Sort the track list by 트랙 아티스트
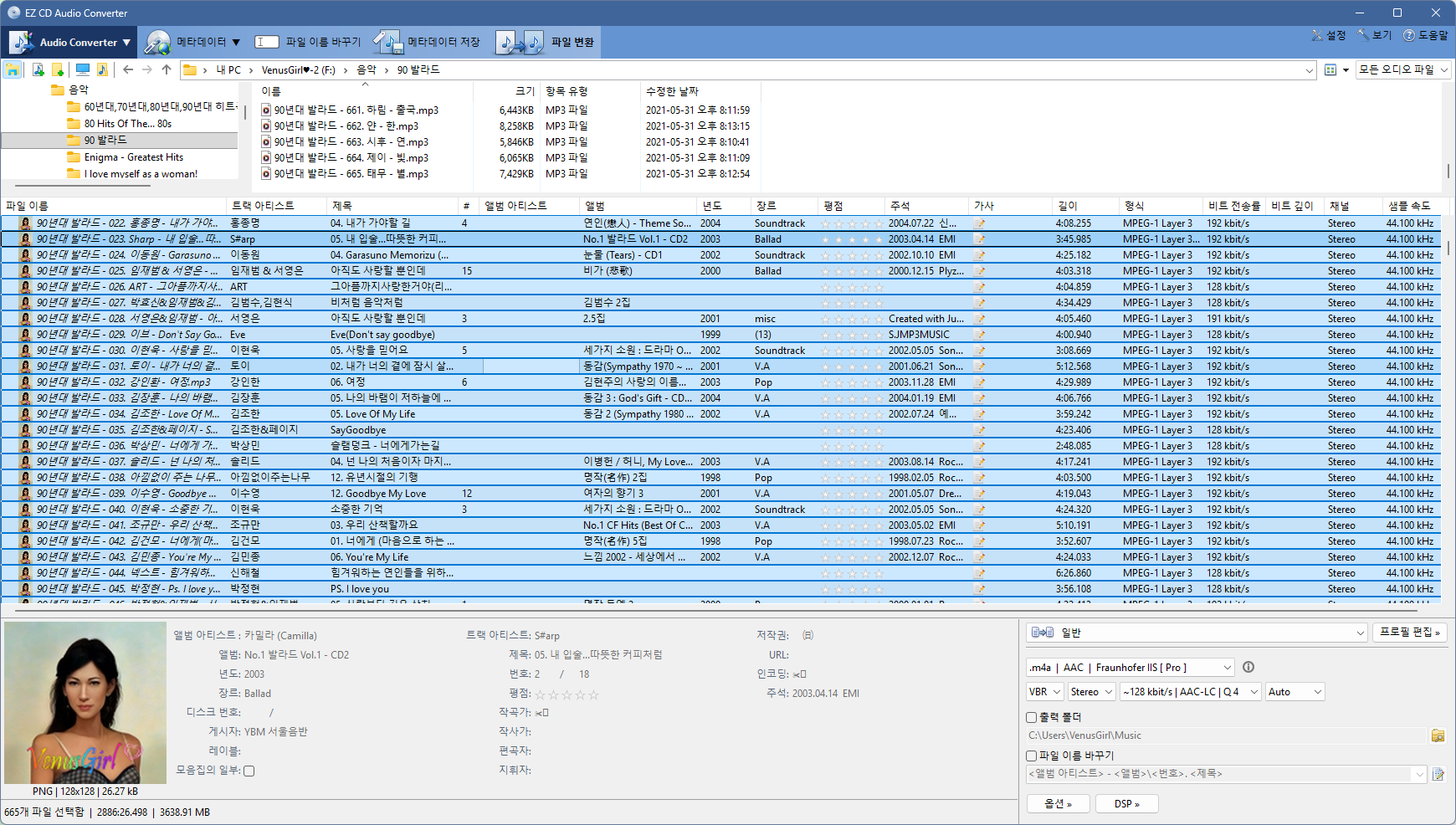 click(x=275, y=206)
